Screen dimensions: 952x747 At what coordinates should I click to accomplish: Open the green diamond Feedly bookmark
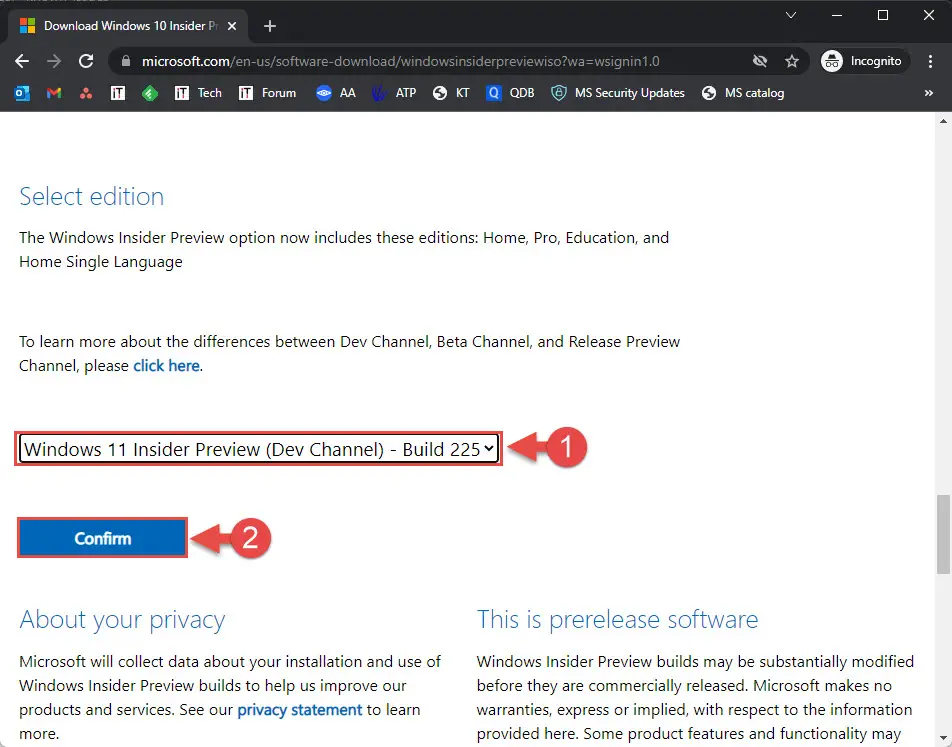coord(150,93)
